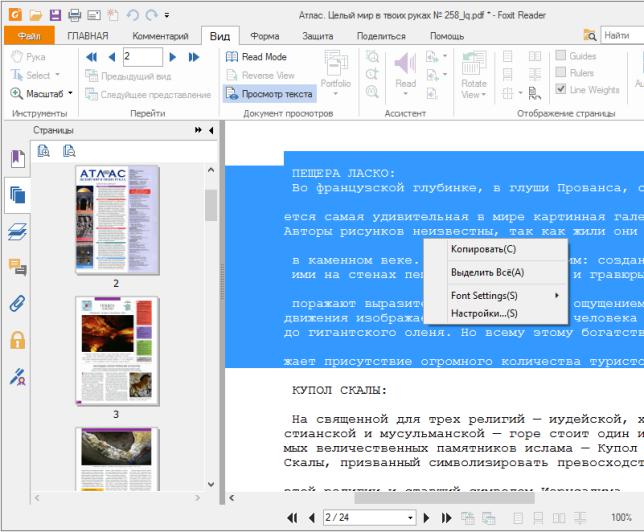Select the Рука hand tool

[x=28, y=57]
